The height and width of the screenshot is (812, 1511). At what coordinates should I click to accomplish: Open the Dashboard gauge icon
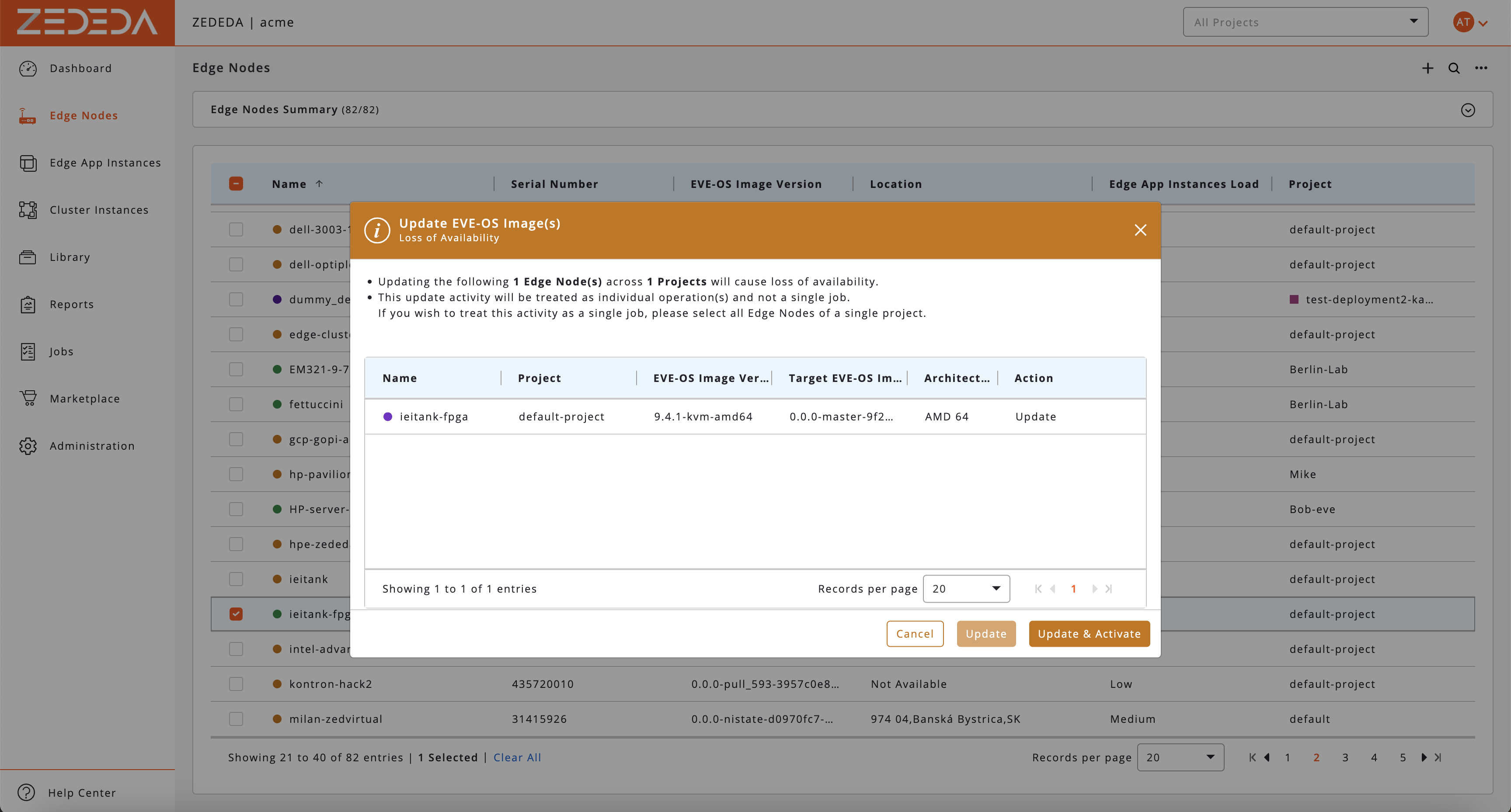pyautogui.click(x=28, y=69)
